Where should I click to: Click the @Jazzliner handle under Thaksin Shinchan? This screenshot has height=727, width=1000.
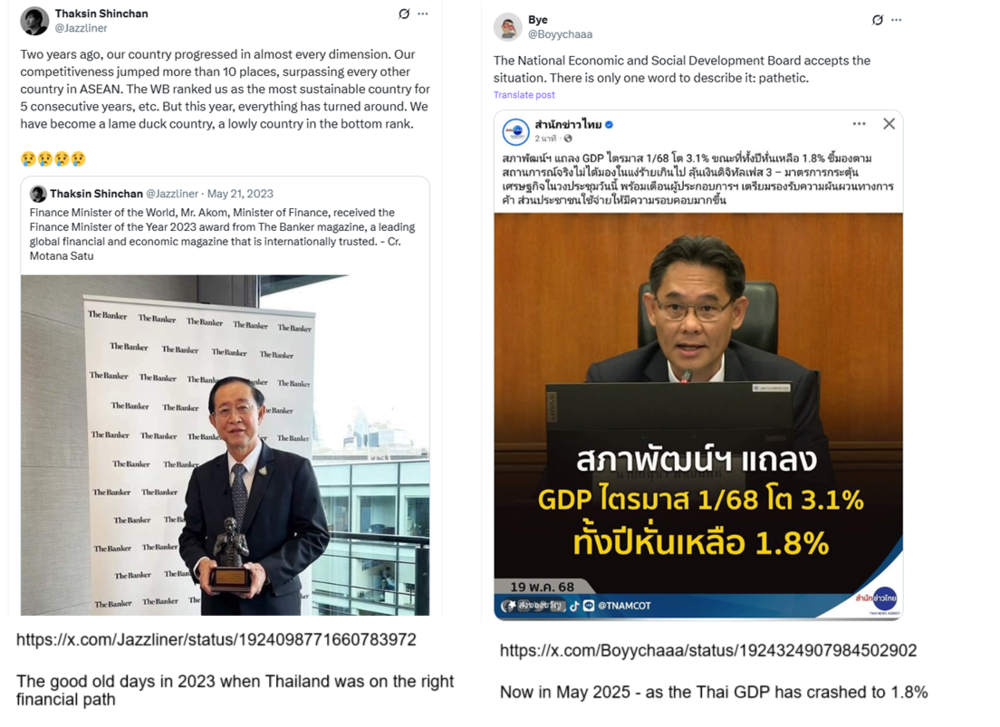point(81,28)
